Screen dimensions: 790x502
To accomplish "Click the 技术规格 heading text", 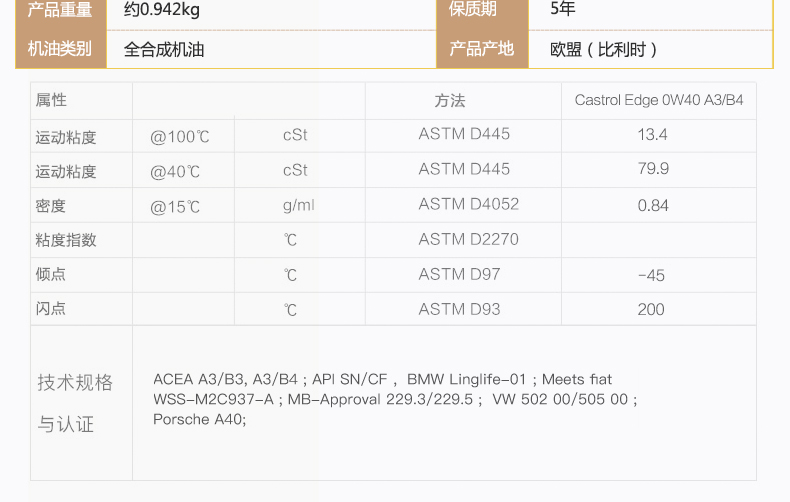I will point(75,383).
